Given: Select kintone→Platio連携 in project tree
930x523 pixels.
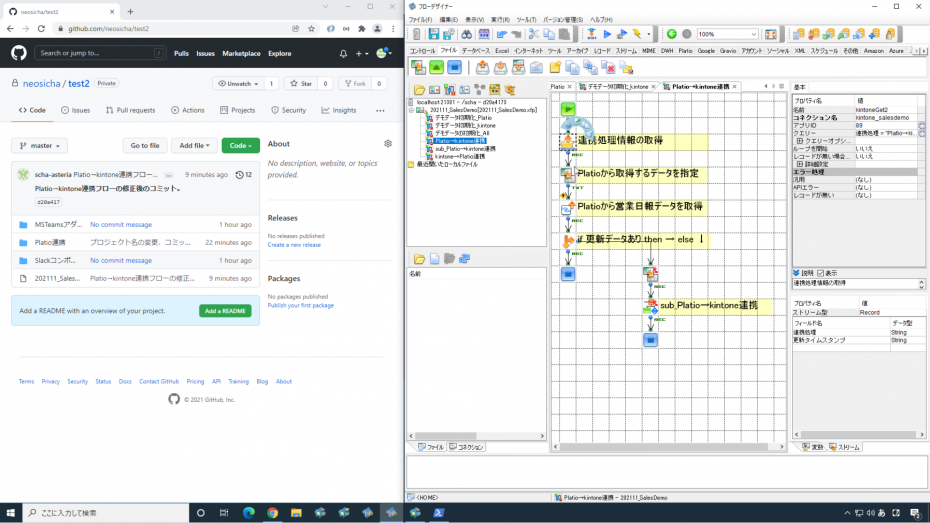Looking at the screenshot, I should [460, 157].
